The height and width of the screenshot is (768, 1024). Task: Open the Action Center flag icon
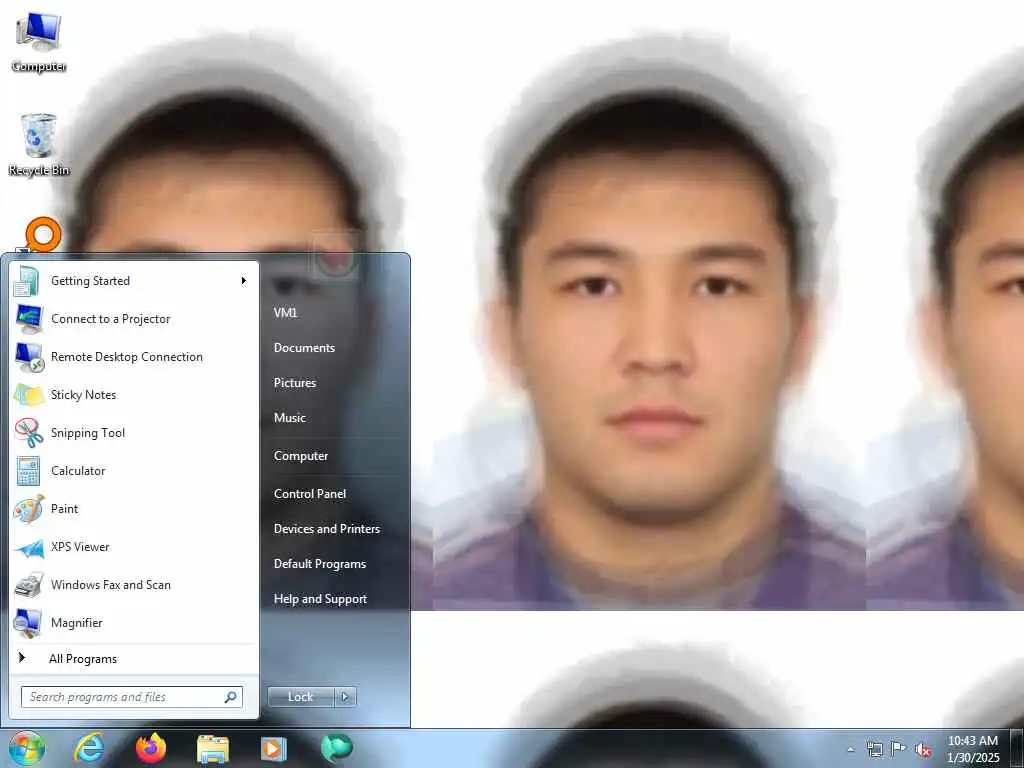[x=899, y=749]
